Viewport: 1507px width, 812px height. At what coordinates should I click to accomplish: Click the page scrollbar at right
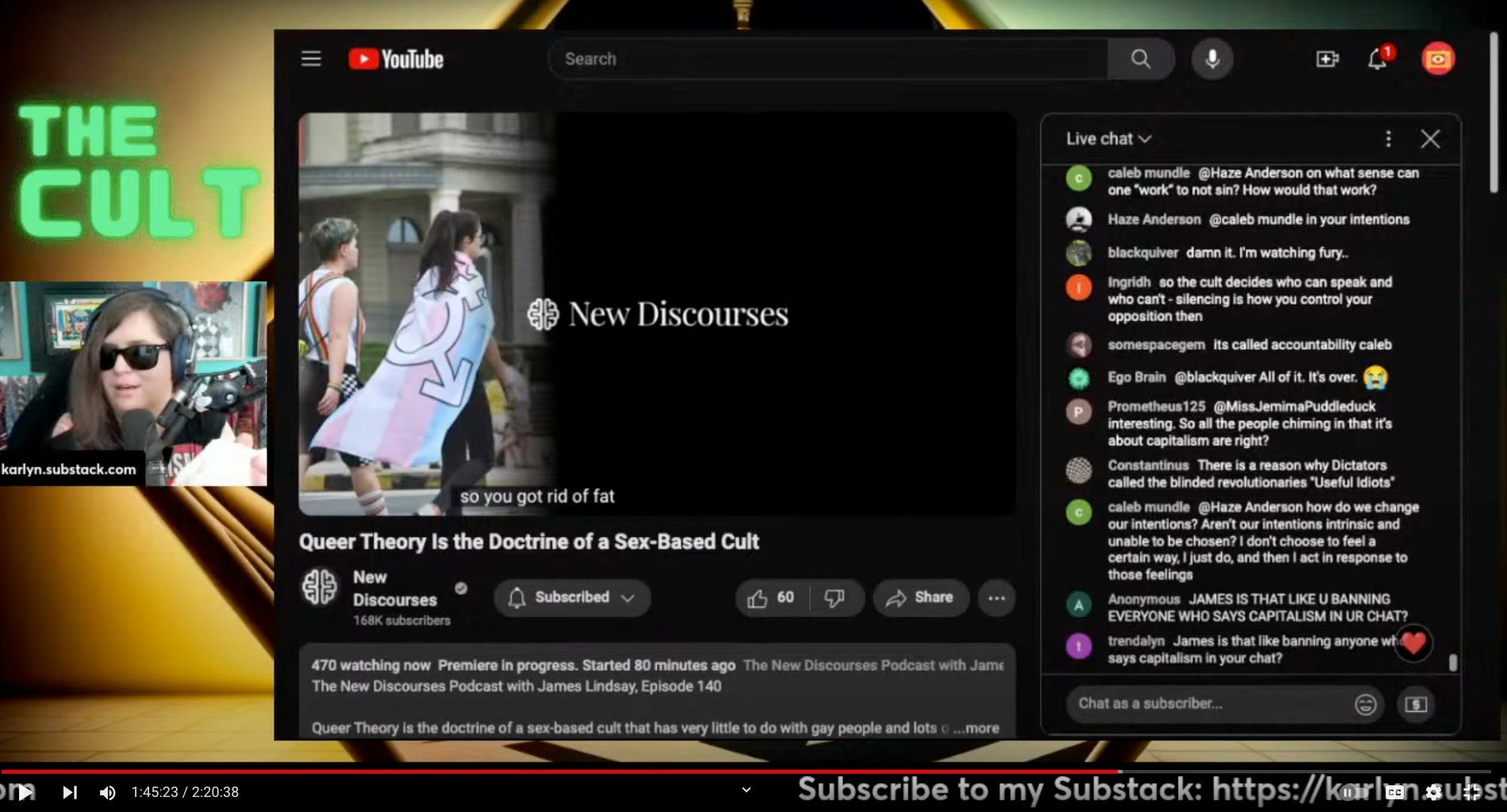[1494, 111]
